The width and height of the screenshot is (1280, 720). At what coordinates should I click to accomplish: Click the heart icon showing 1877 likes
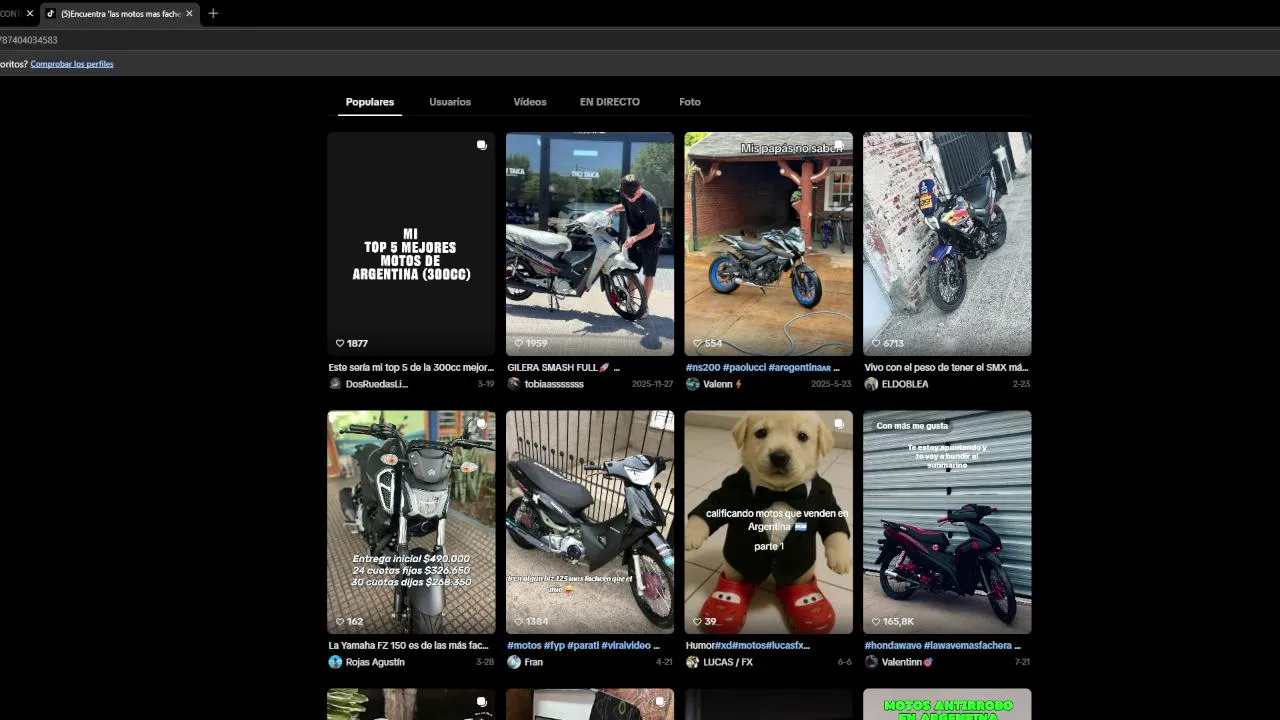pyautogui.click(x=340, y=343)
